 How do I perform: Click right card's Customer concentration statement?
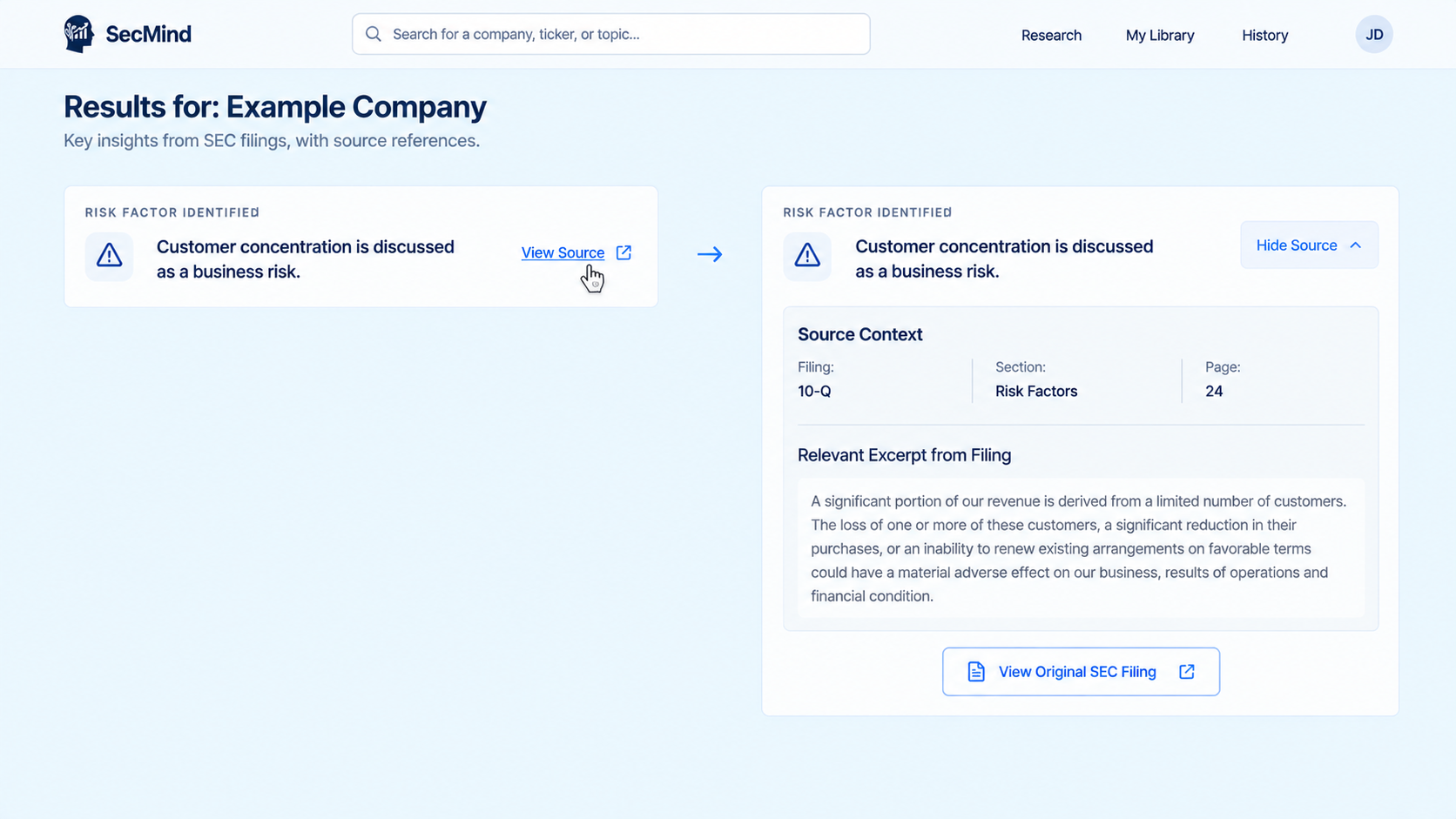tap(1004, 258)
